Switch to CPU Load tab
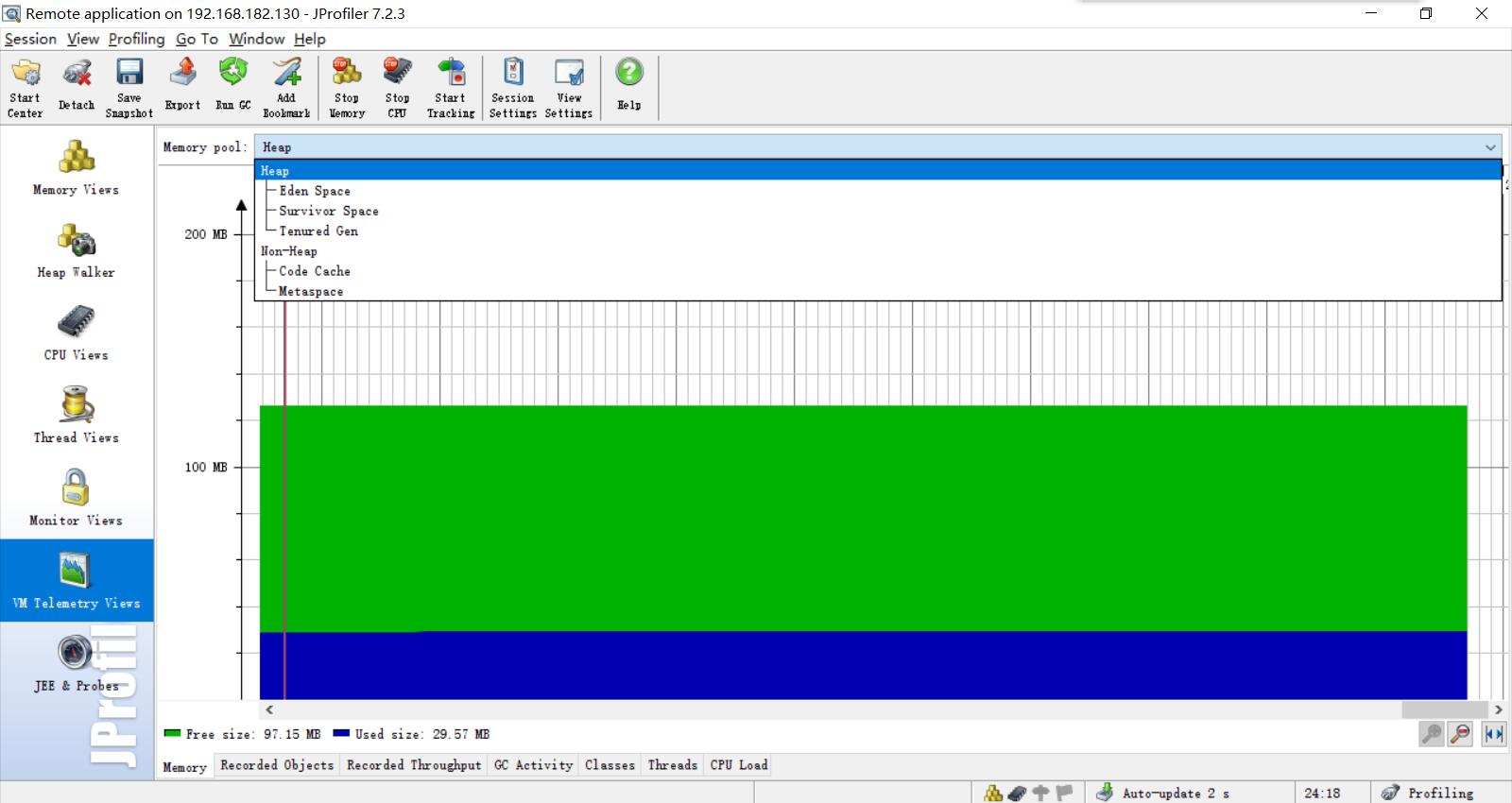The image size is (1512, 803). (739, 765)
